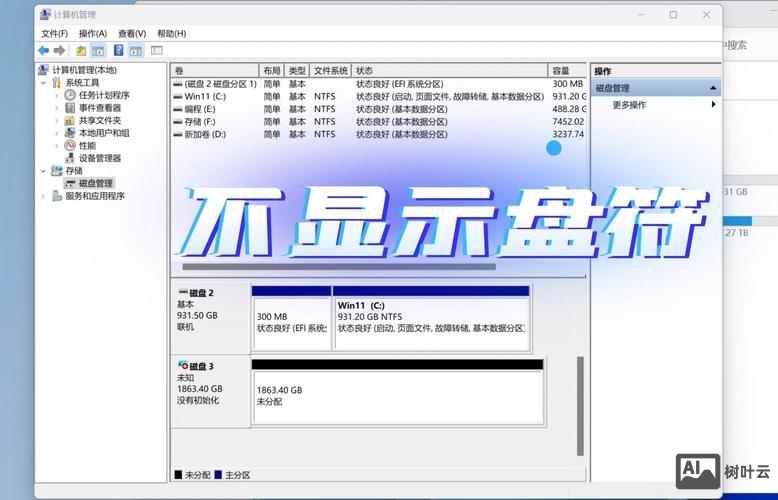The width and height of the screenshot is (778, 500).
Task: Click the black 未分配 legend swatch
Action: (178, 475)
